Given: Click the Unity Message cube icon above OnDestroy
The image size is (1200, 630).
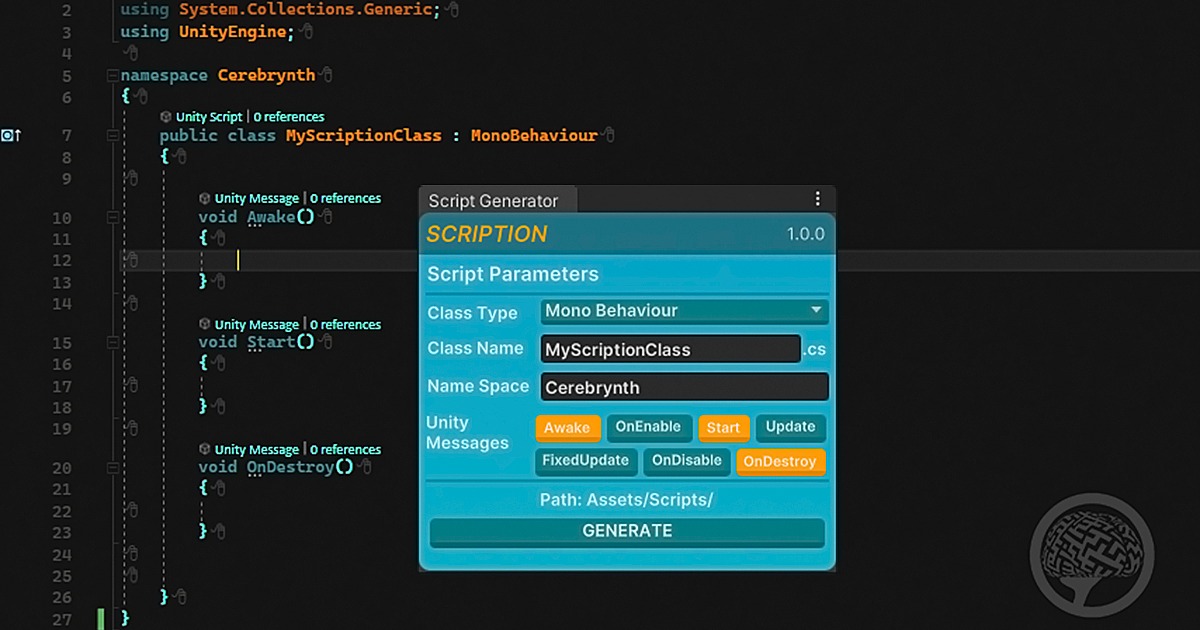Looking at the screenshot, I should pyautogui.click(x=205, y=449).
